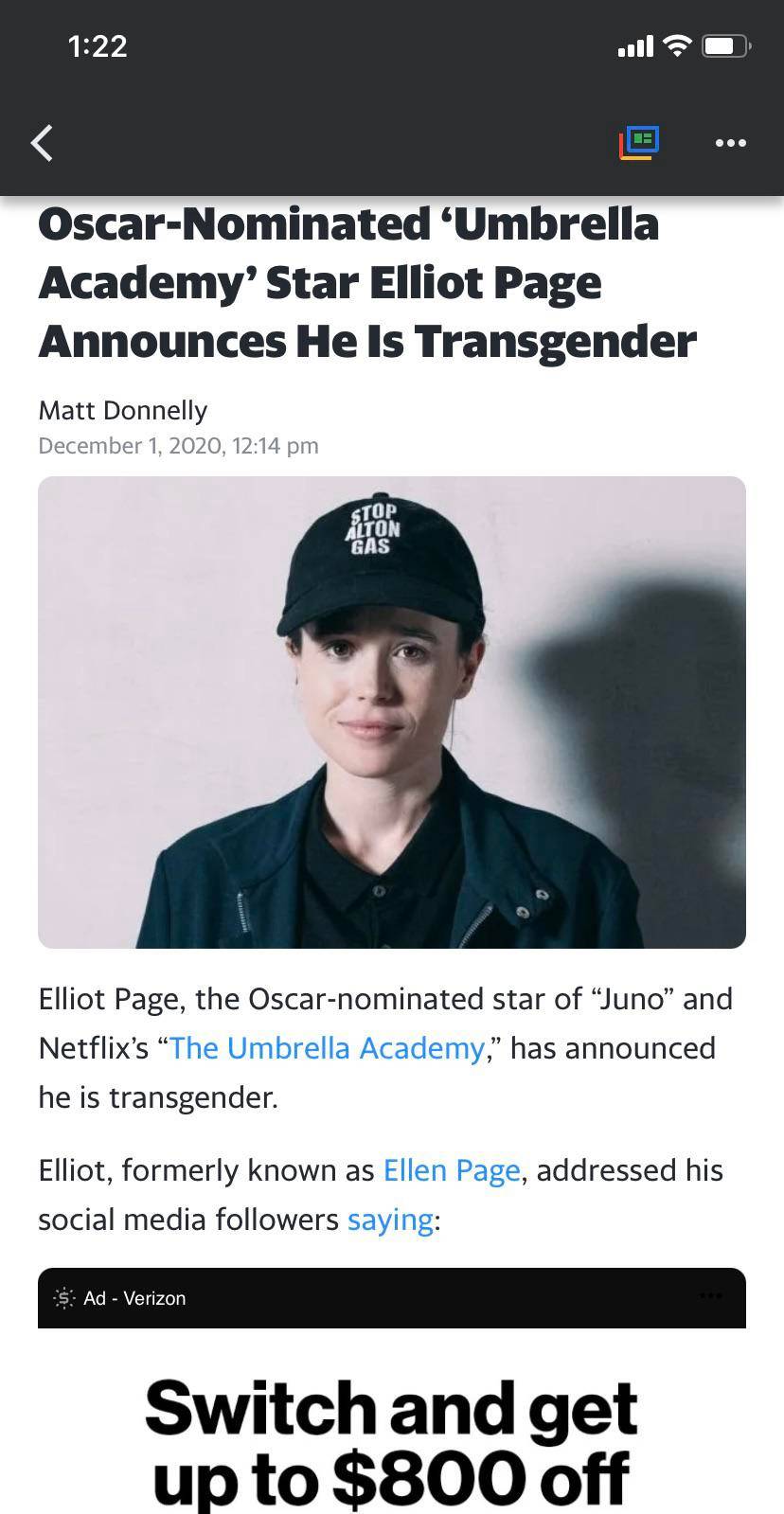
Task: Tap the back chevron to collapse article view
Action: [42, 143]
